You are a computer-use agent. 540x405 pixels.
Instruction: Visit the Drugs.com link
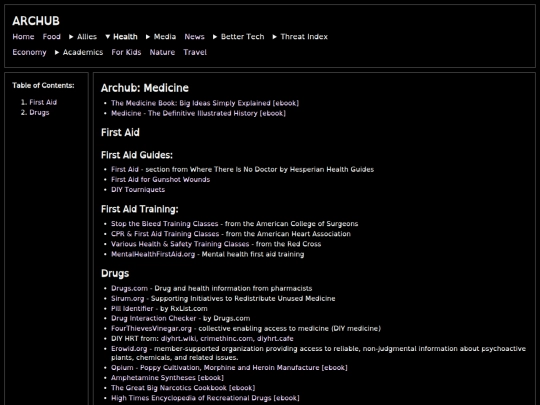tap(129, 288)
